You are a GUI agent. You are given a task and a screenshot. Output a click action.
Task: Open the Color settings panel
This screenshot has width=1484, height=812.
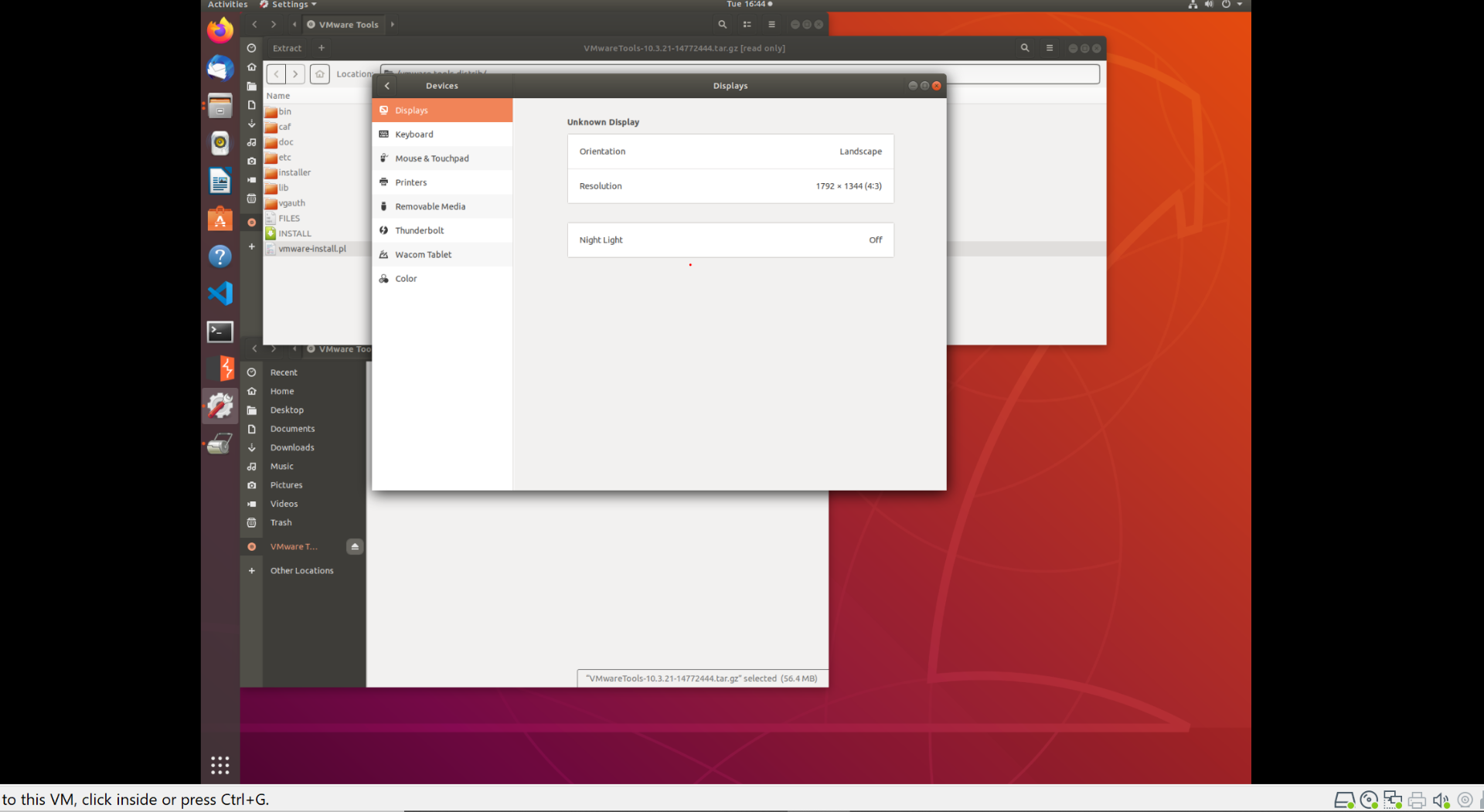pos(406,278)
